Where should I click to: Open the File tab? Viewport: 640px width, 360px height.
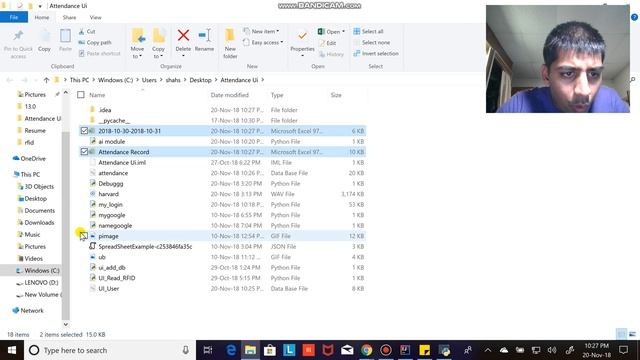(14, 17)
